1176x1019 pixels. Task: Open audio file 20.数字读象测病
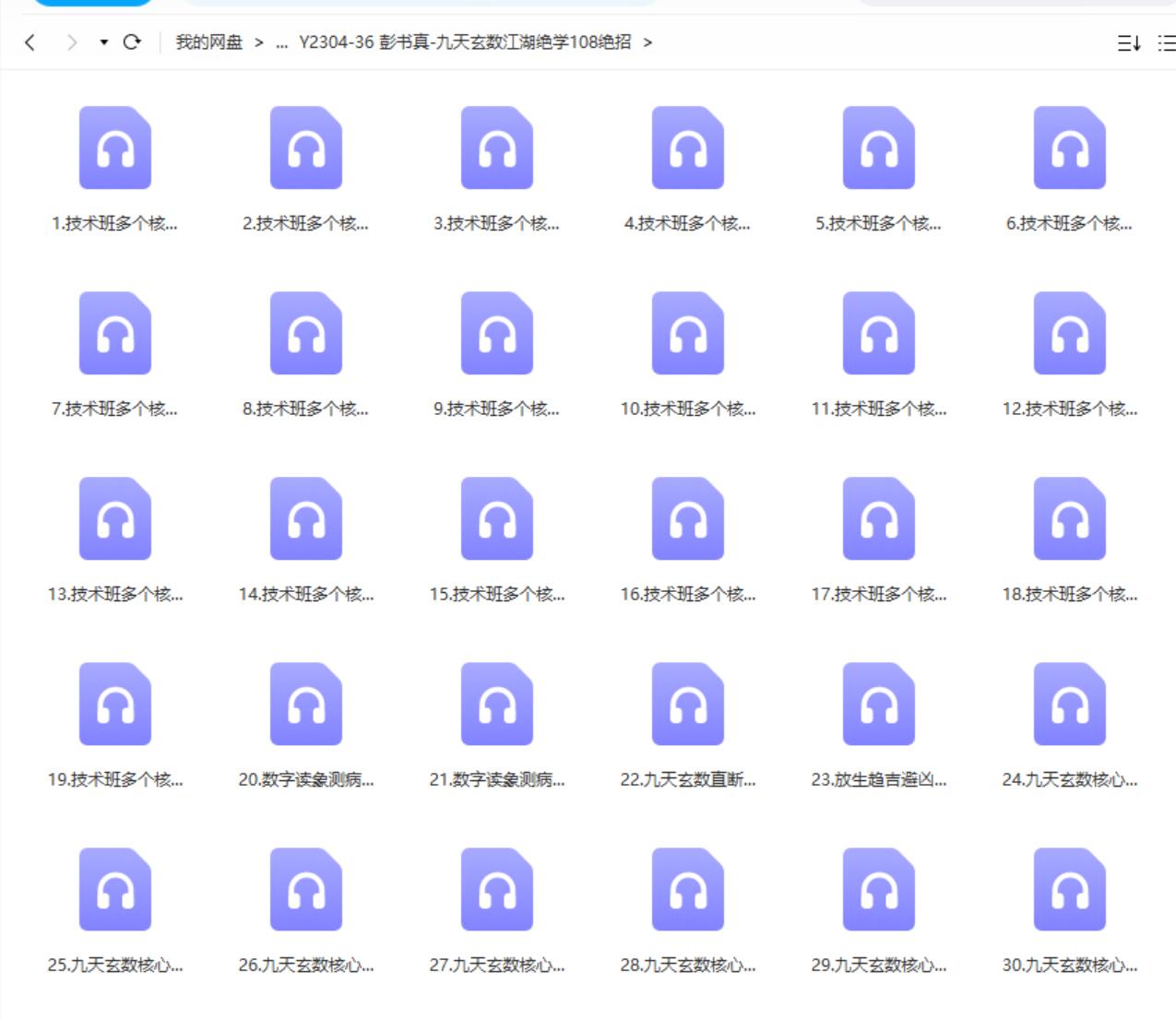(306, 705)
